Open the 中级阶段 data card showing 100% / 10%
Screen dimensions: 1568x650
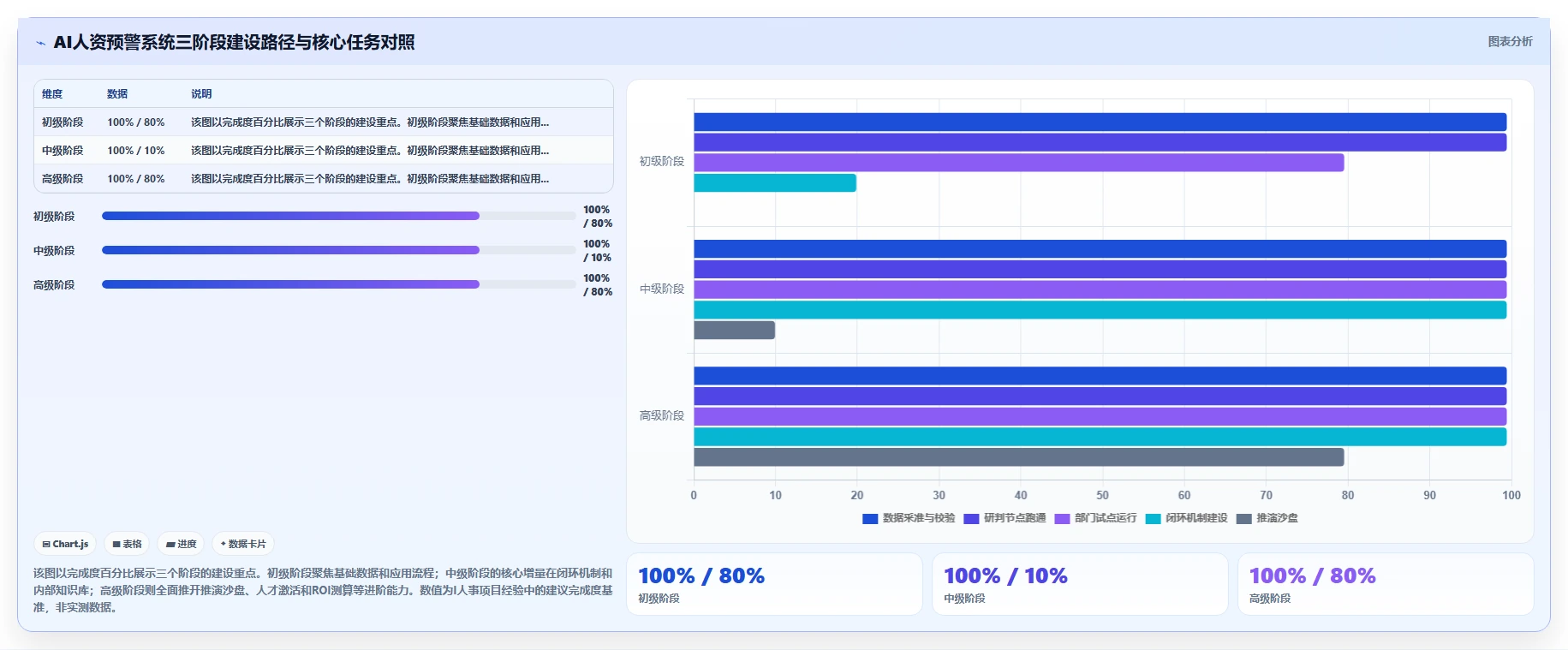(x=1080, y=584)
